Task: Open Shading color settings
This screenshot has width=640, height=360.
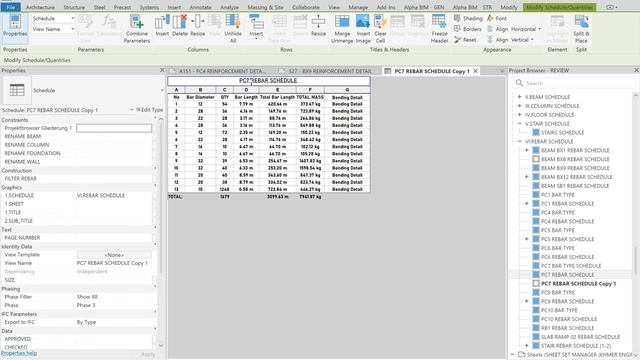Action: click(x=468, y=18)
